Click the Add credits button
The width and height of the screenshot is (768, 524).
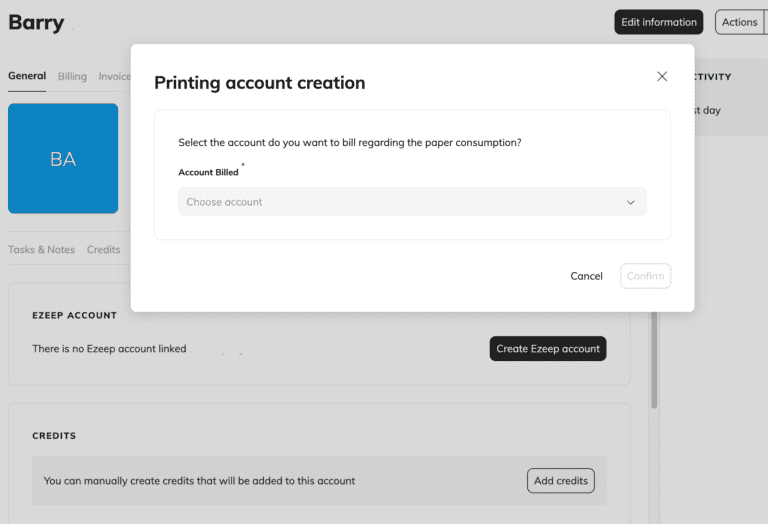point(560,481)
